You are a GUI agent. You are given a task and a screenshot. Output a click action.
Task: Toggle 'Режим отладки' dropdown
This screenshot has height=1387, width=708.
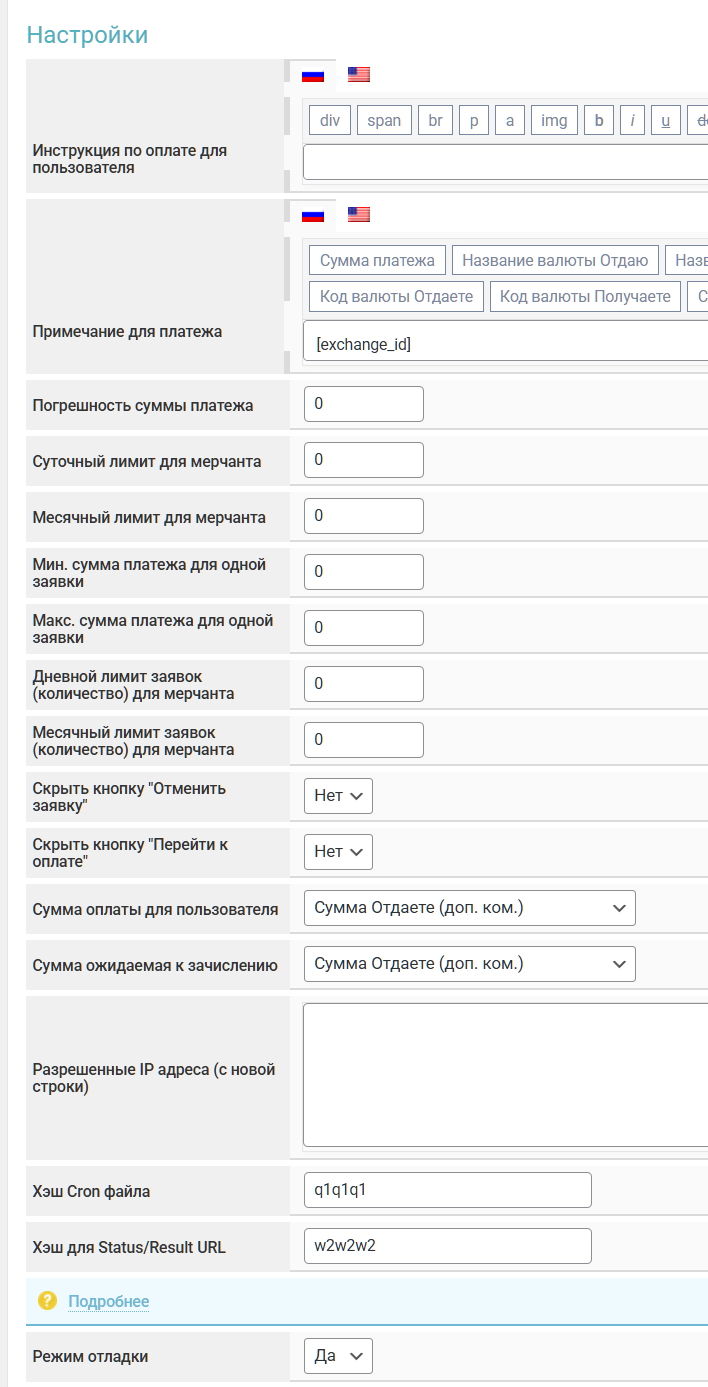tap(338, 1356)
